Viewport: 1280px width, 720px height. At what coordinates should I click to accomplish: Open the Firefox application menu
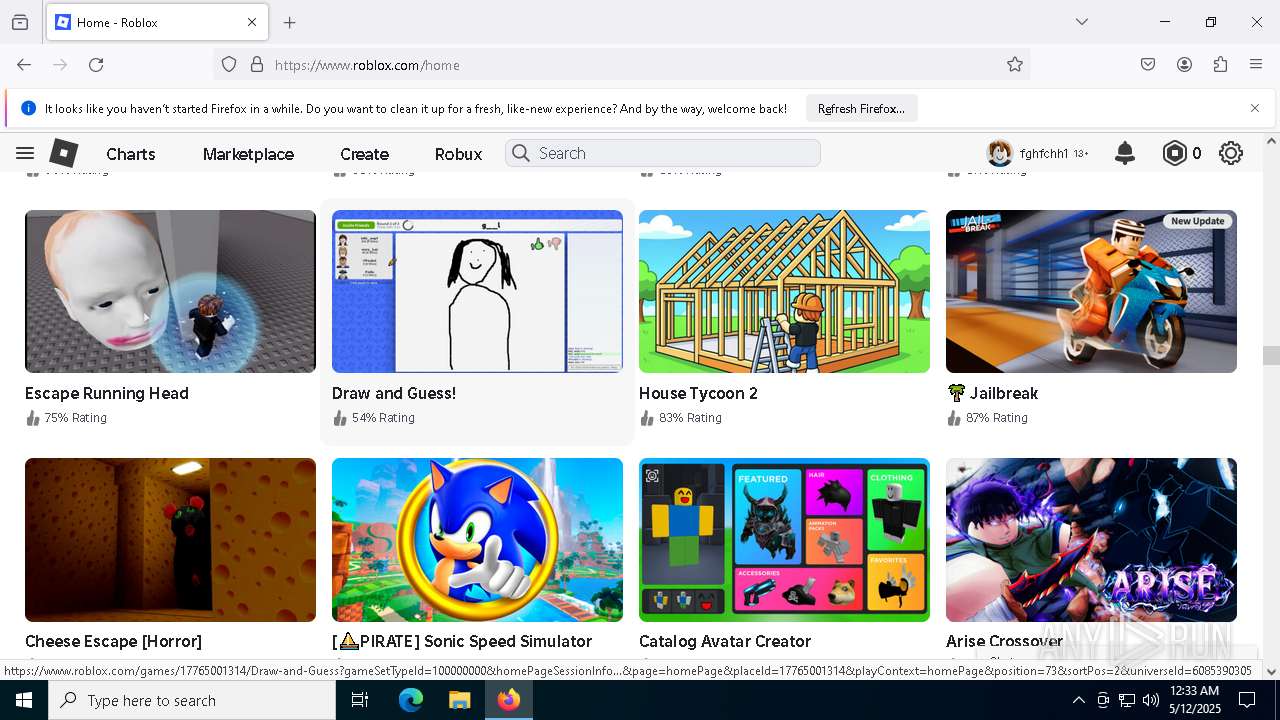point(1256,65)
